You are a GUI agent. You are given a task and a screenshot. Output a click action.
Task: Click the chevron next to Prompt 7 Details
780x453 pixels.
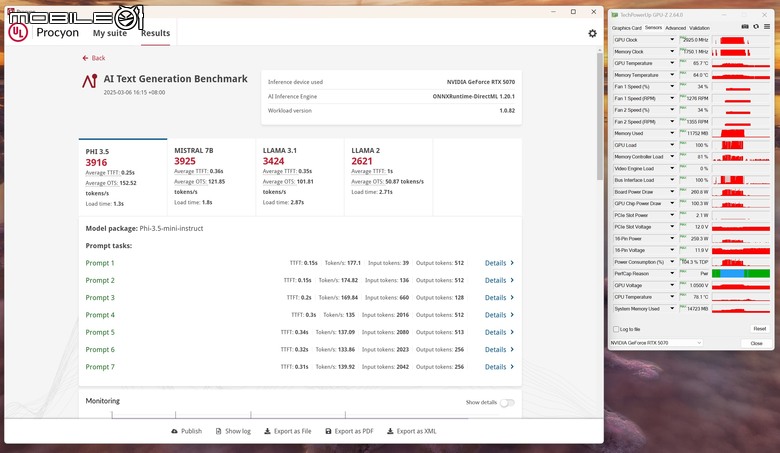coord(512,366)
